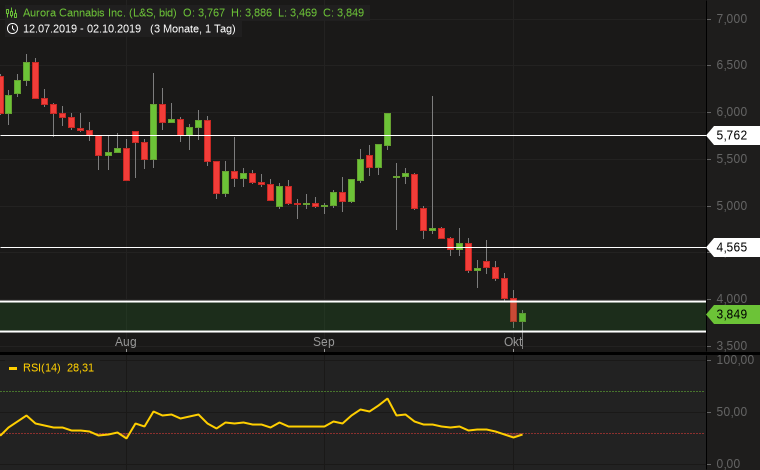Click the 5,000 price axis label

[732, 206]
